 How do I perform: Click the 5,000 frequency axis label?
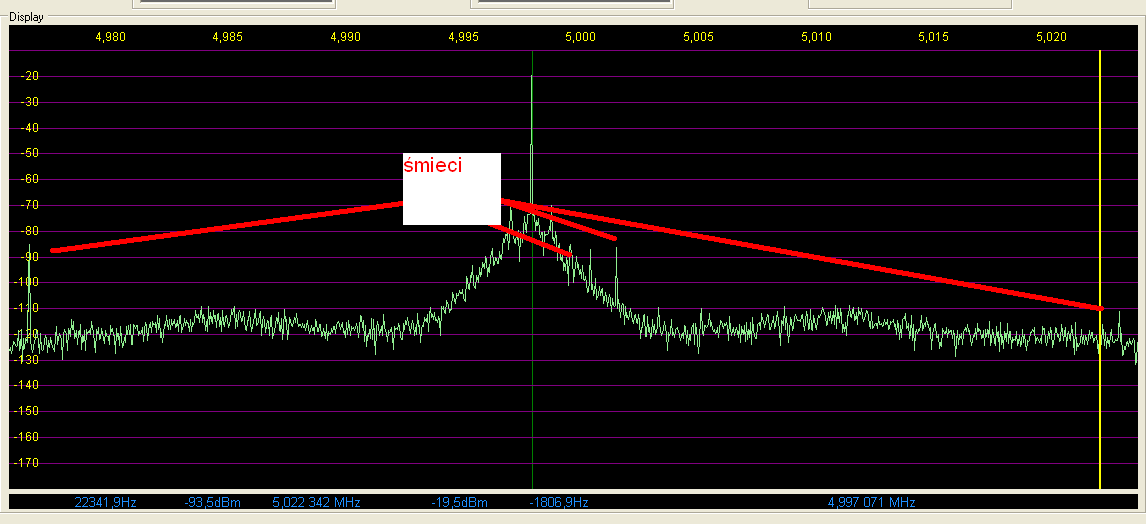pyautogui.click(x=581, y=37)
